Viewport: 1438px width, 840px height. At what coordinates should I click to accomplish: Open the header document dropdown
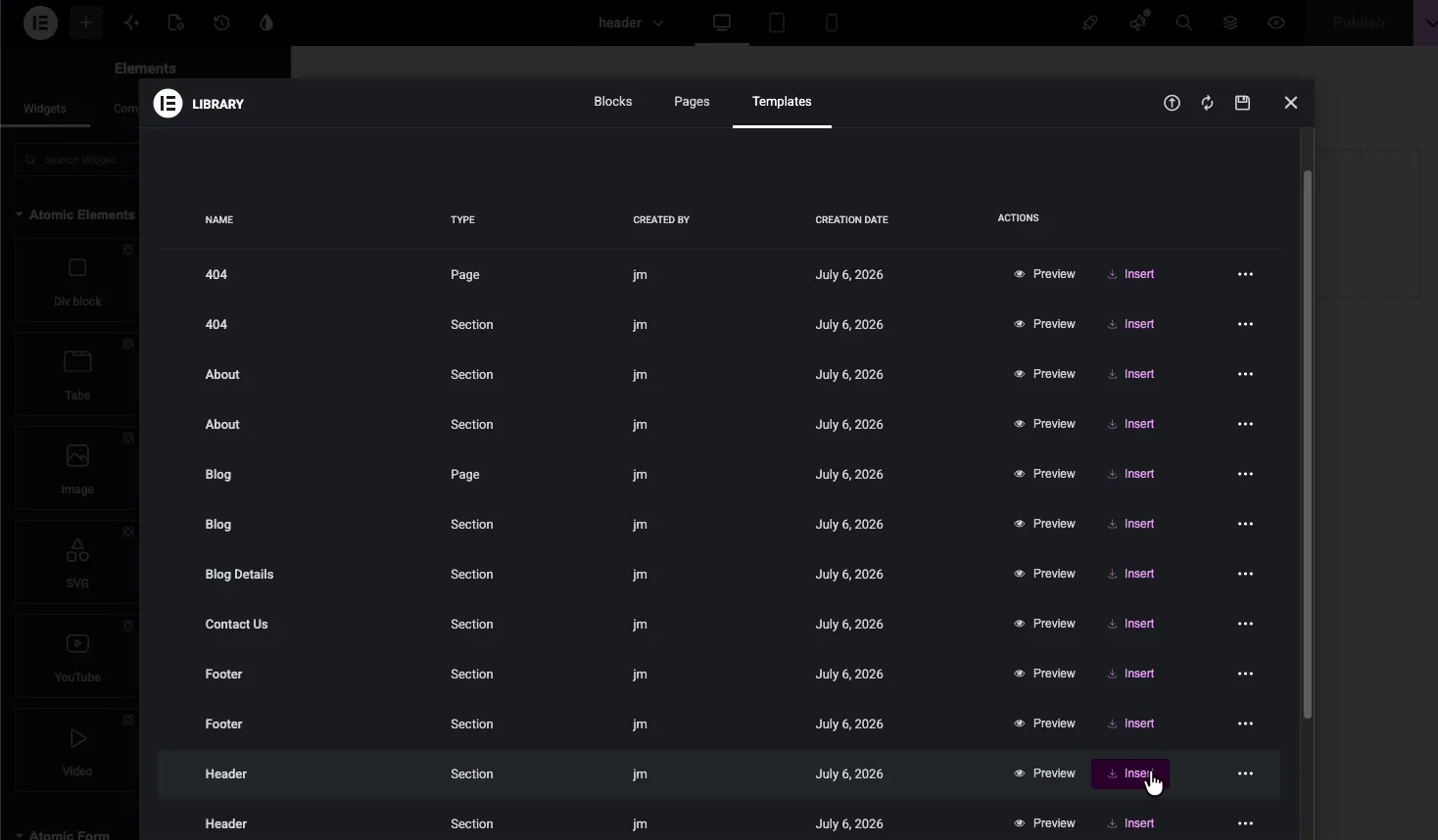point(631,23)
